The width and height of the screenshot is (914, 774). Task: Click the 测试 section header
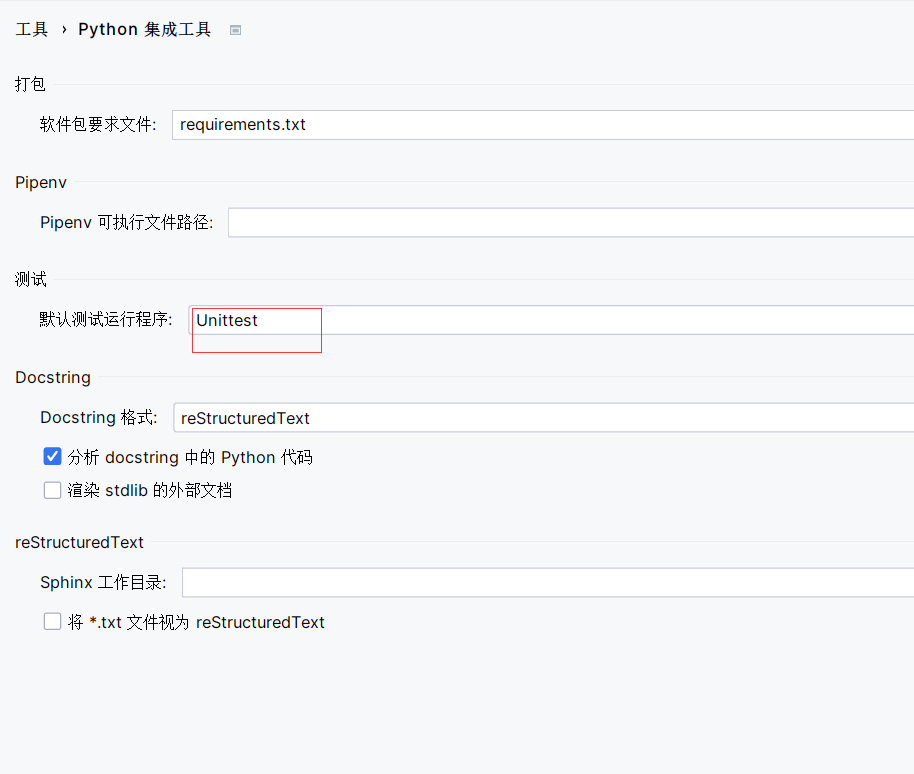[30, 280]
